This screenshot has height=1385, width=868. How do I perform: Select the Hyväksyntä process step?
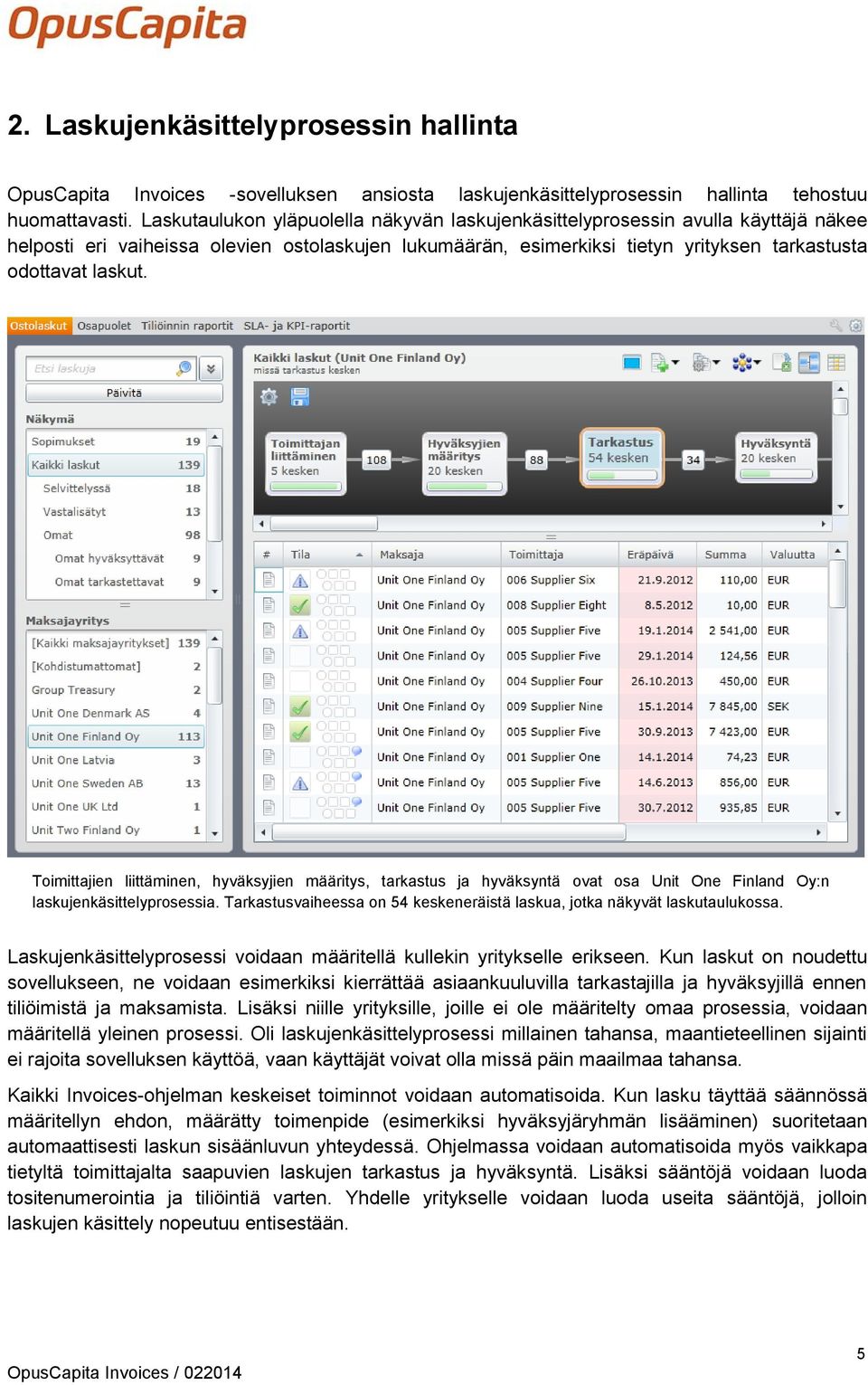[x=777, y=457]
